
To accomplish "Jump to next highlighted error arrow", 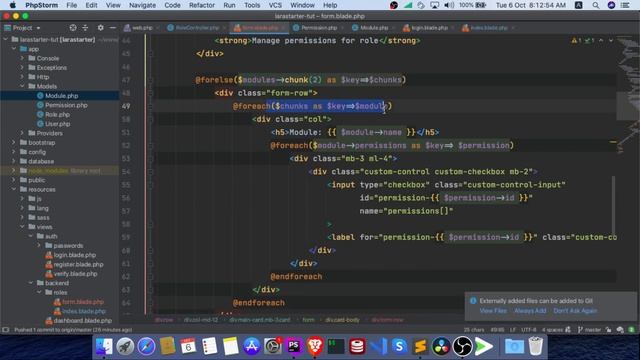I will pos(611,40).
